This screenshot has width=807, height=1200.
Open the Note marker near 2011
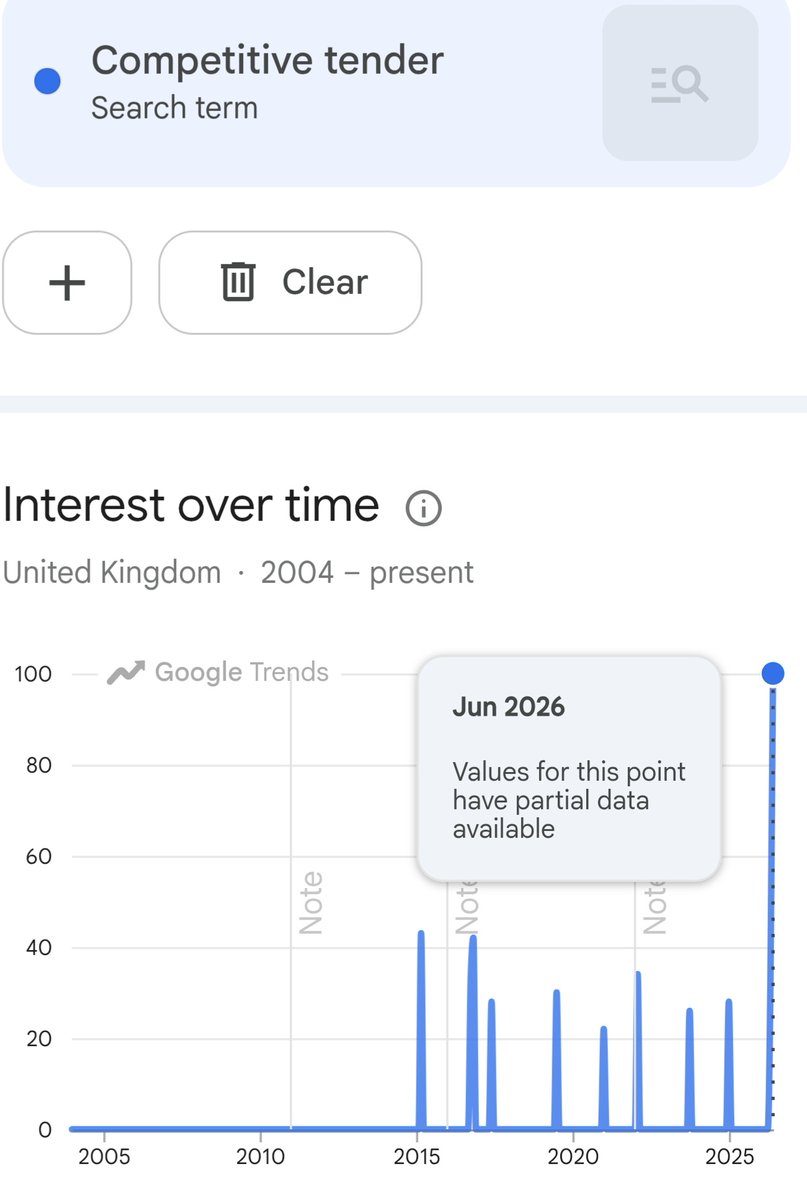click(311, 903)
